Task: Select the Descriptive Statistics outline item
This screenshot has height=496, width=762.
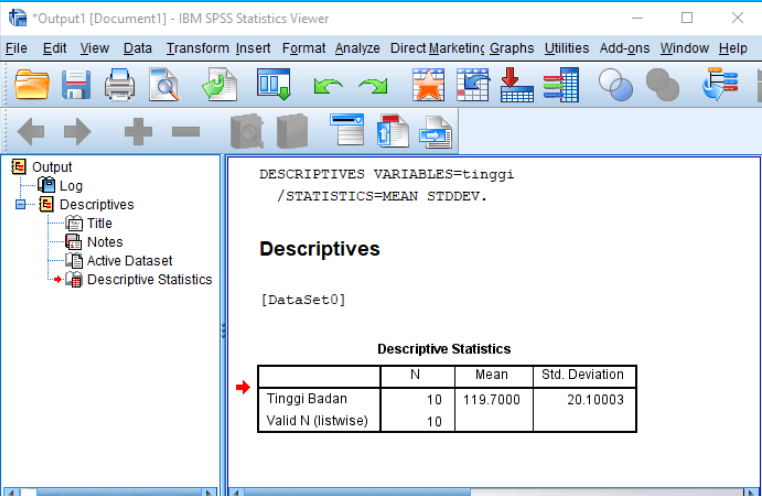Action: click(x=150, y=280)
